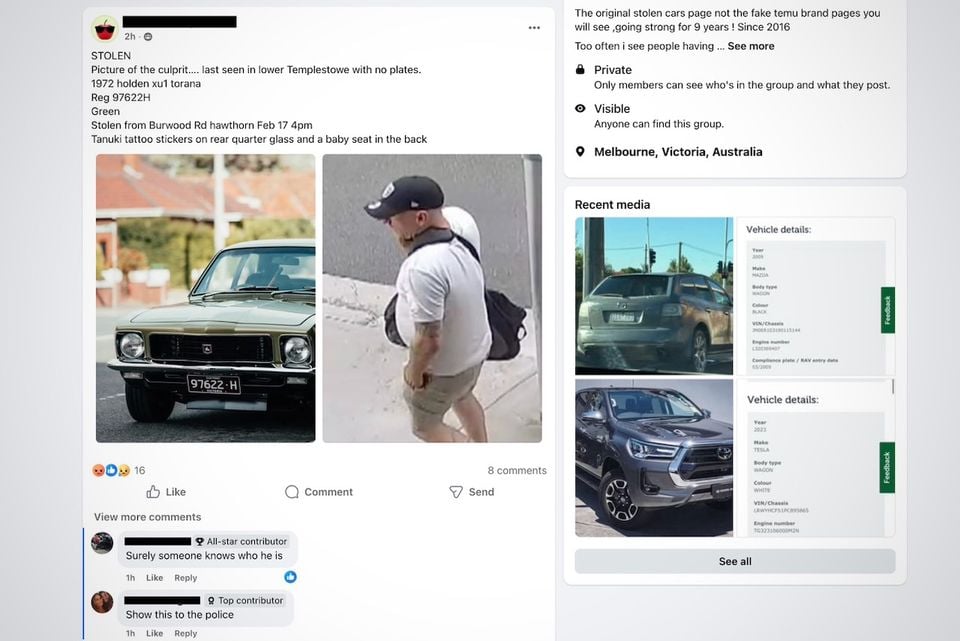The height and width of the screenshot is (641, 960).
Task: Click See all recent media button
Action: click(735, 561)
